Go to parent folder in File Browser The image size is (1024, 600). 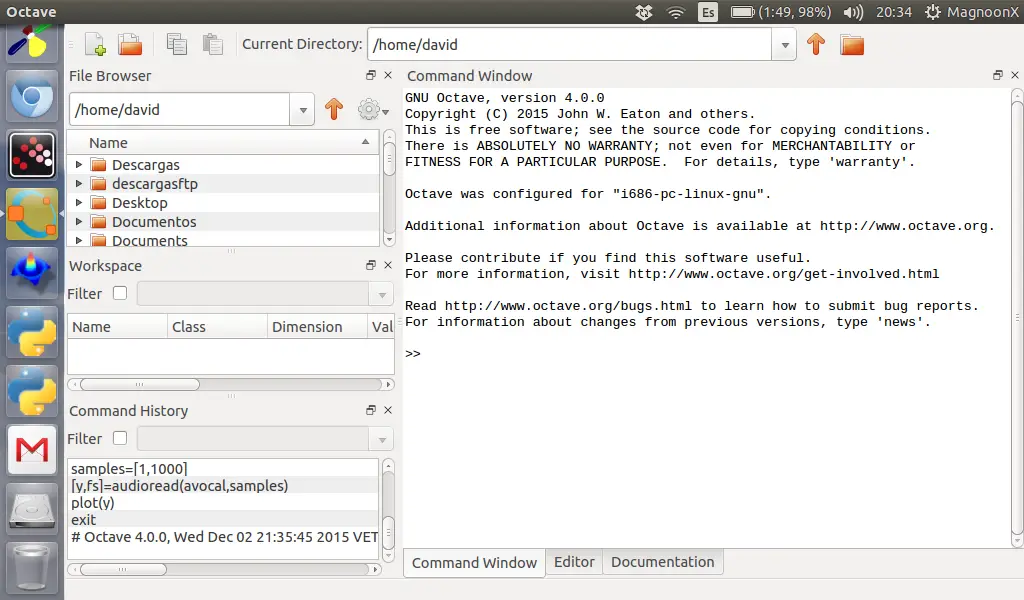pyautogui.click(x=334, y=109)
